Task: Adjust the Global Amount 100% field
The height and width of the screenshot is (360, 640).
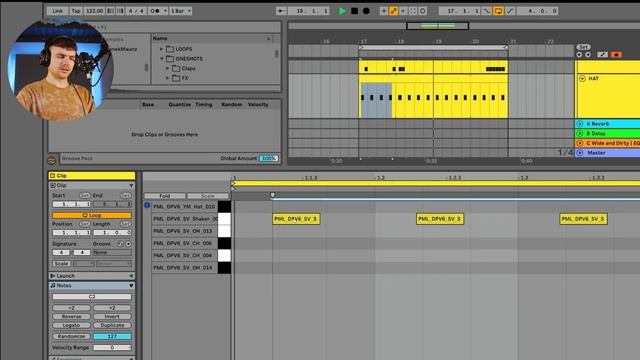Action: pyautogui.click(x=269, y=158)
